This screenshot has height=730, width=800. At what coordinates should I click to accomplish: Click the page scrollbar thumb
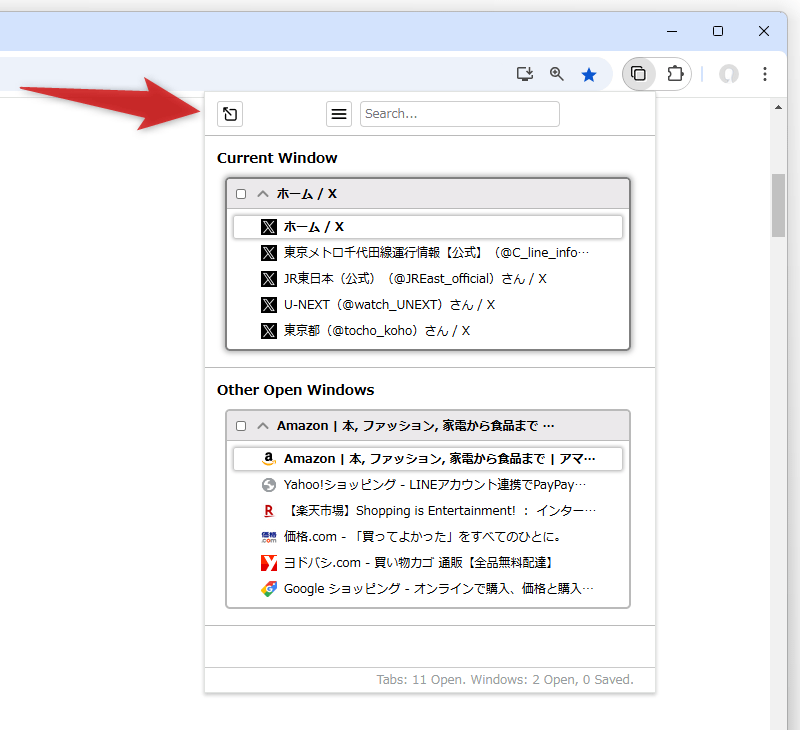[x=778, y=206]
